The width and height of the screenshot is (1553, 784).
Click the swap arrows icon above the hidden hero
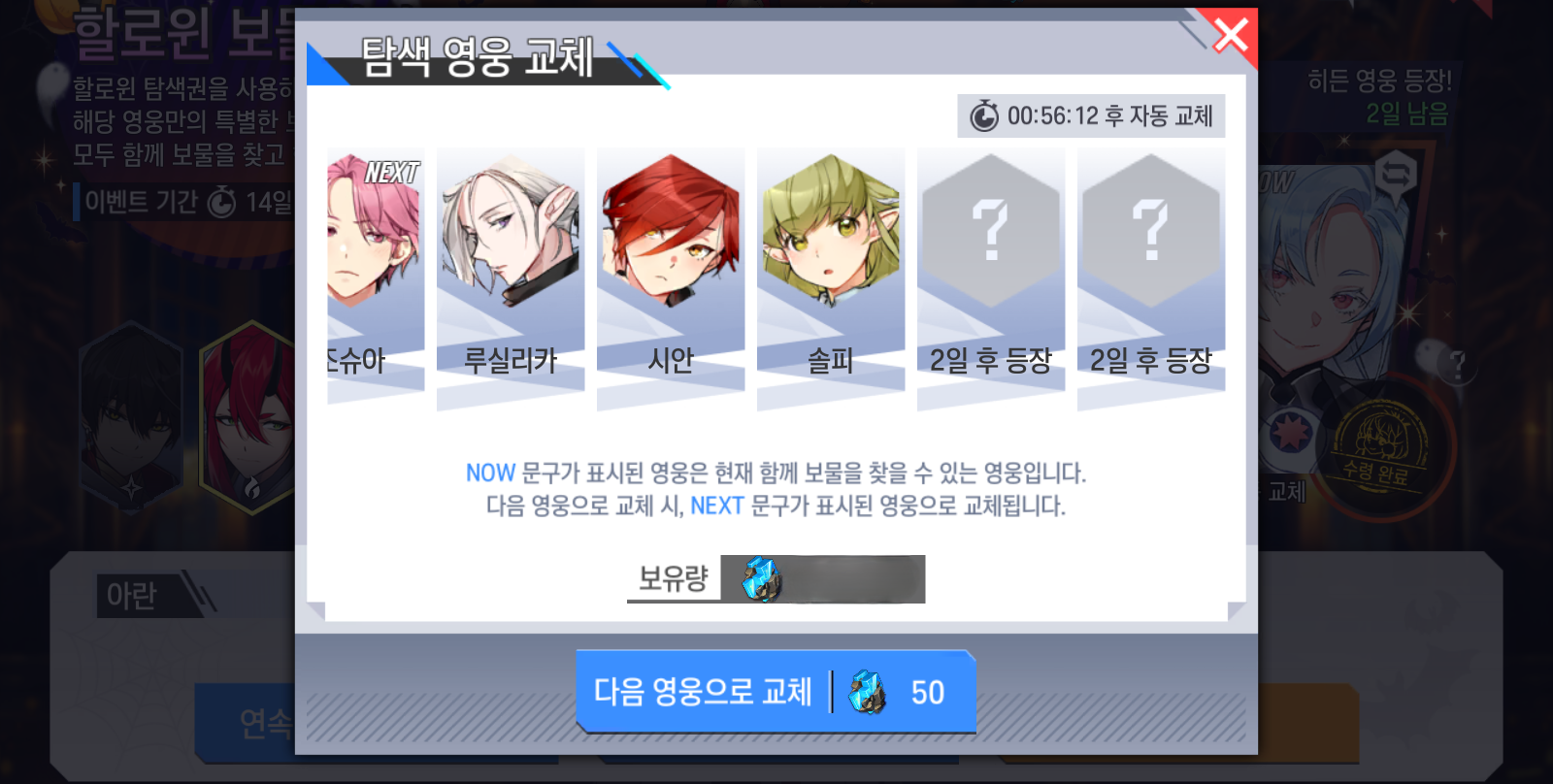(1396, 176)
